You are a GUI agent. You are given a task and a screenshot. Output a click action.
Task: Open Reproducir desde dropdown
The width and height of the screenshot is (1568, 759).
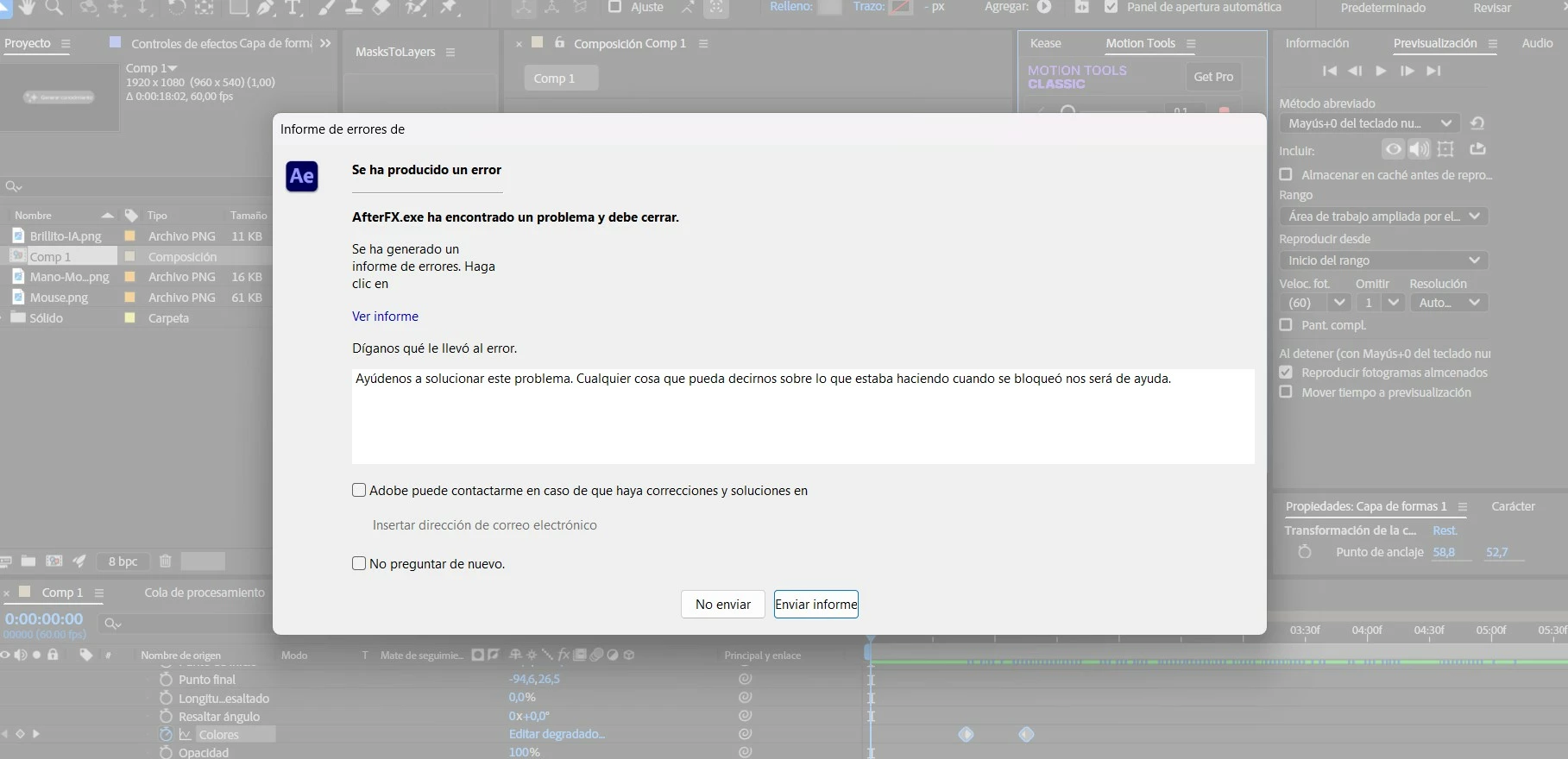tap(1383, 260)
